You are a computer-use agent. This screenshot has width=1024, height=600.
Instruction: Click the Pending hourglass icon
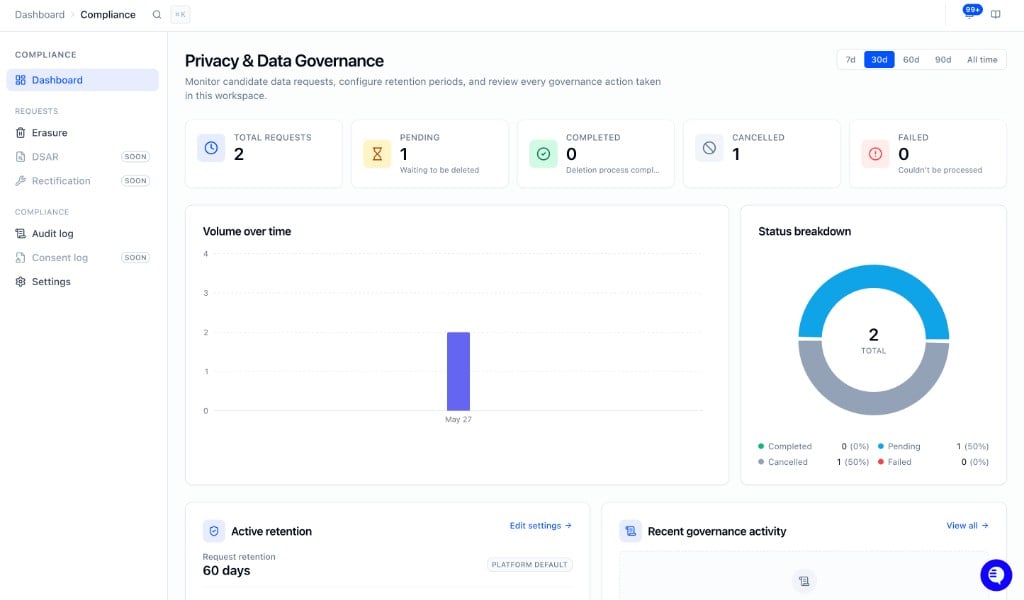[377, 154]
